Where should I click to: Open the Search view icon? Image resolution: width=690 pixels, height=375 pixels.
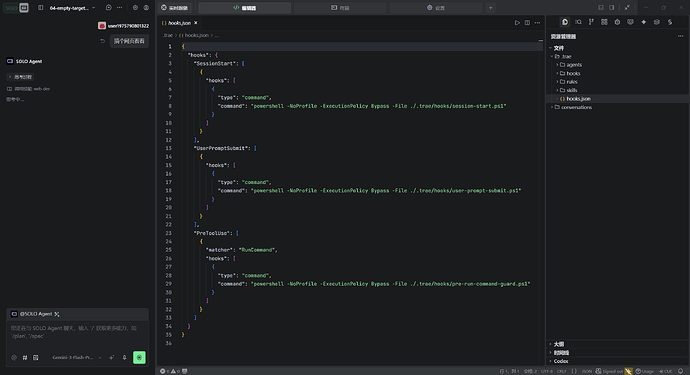(578, 22)
